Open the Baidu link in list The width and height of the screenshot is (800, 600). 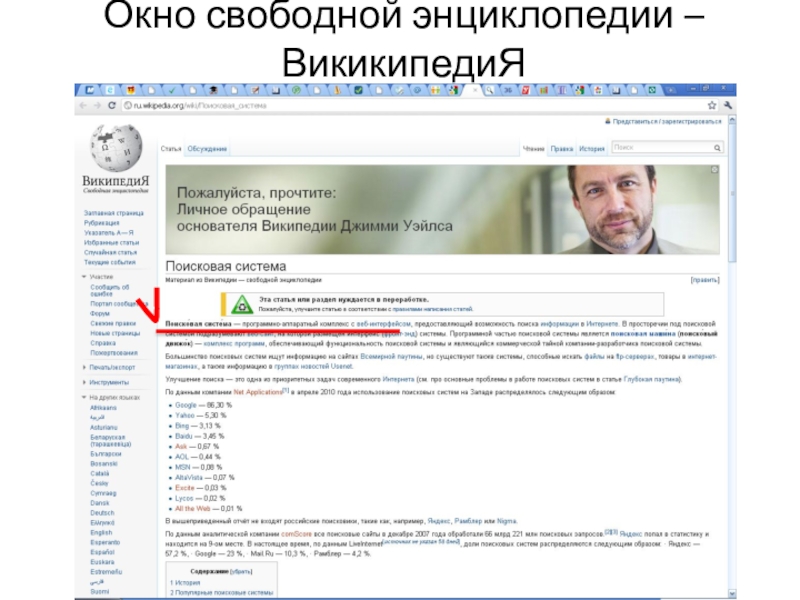click(x=184, y=436)
